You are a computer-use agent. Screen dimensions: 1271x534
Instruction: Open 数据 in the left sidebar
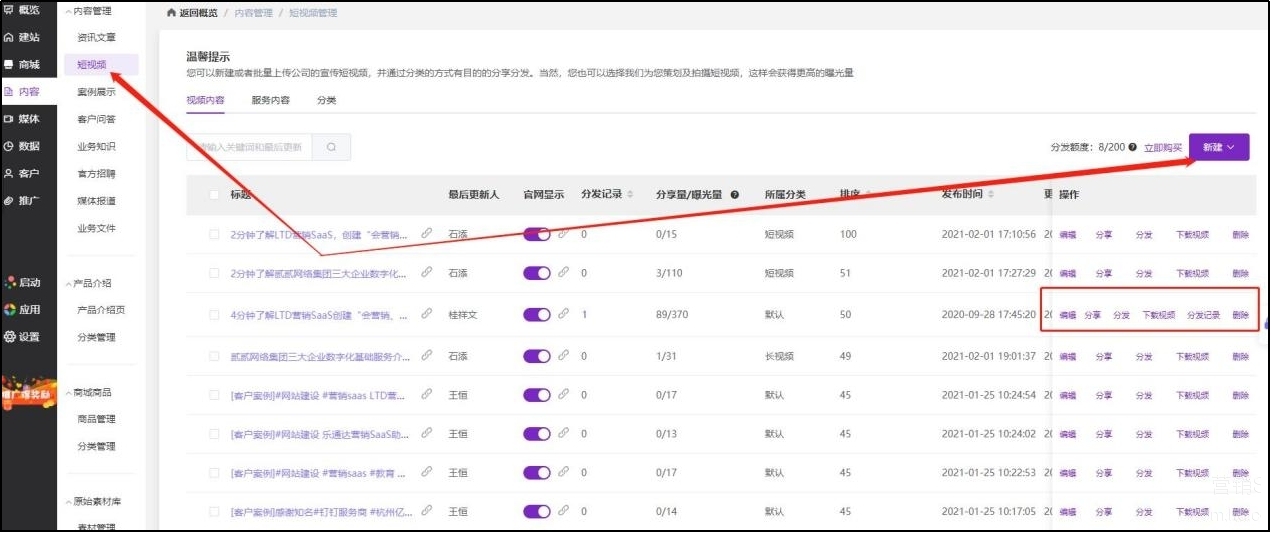click(x=22, y=146)
